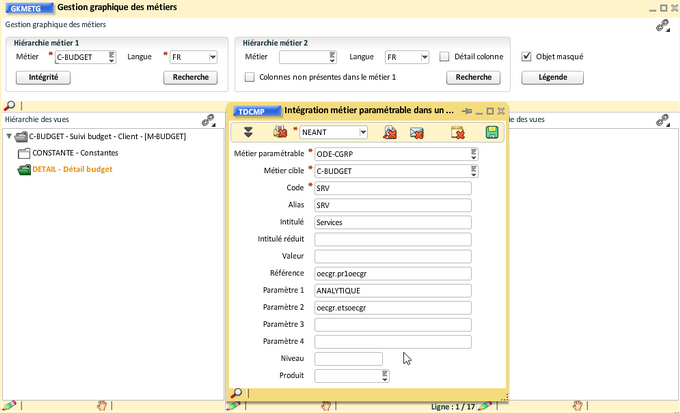Click into the Intitulé réduit field
The width and height of the screenshot is (680, 413).
click(x=392, y=239)
